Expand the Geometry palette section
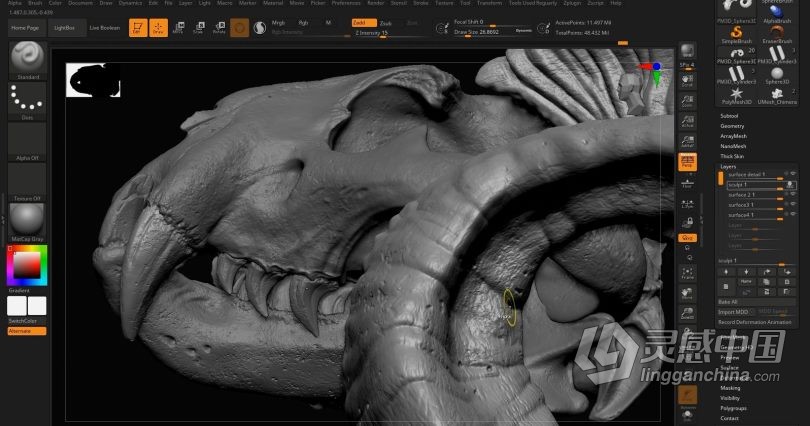The width and height of the screenshot is (810, 426). tap(732, 126)
